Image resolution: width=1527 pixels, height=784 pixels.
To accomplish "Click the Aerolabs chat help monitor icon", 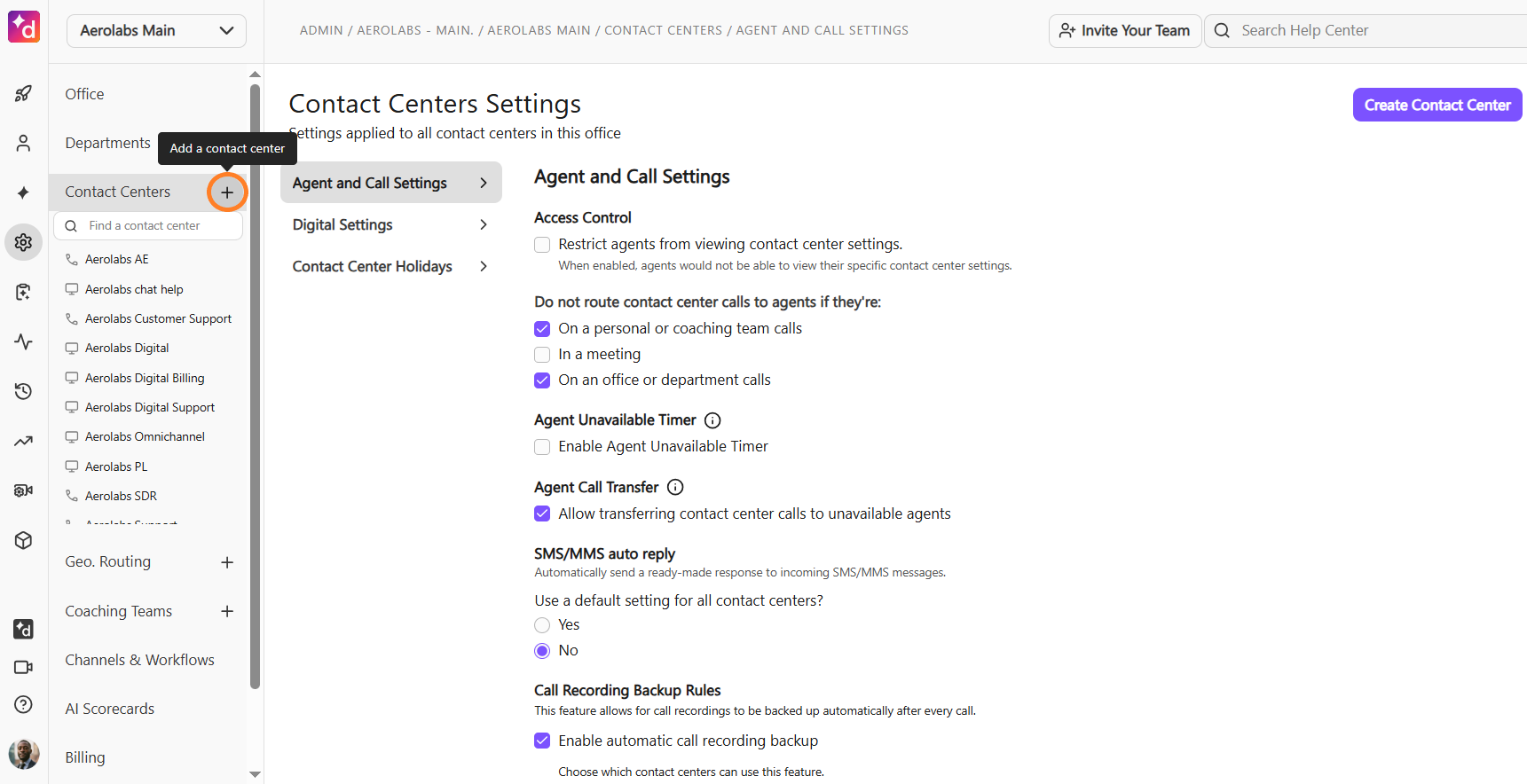I will pos(72,289).
